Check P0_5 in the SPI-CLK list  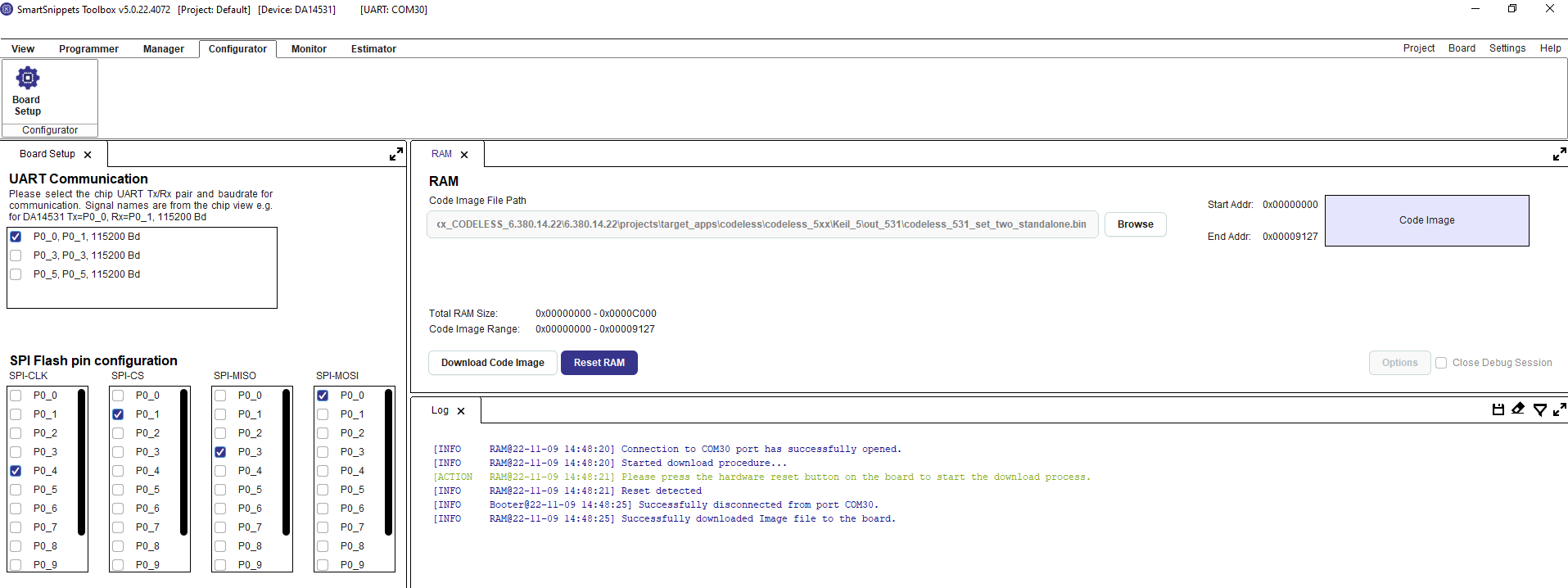point(16,490)
